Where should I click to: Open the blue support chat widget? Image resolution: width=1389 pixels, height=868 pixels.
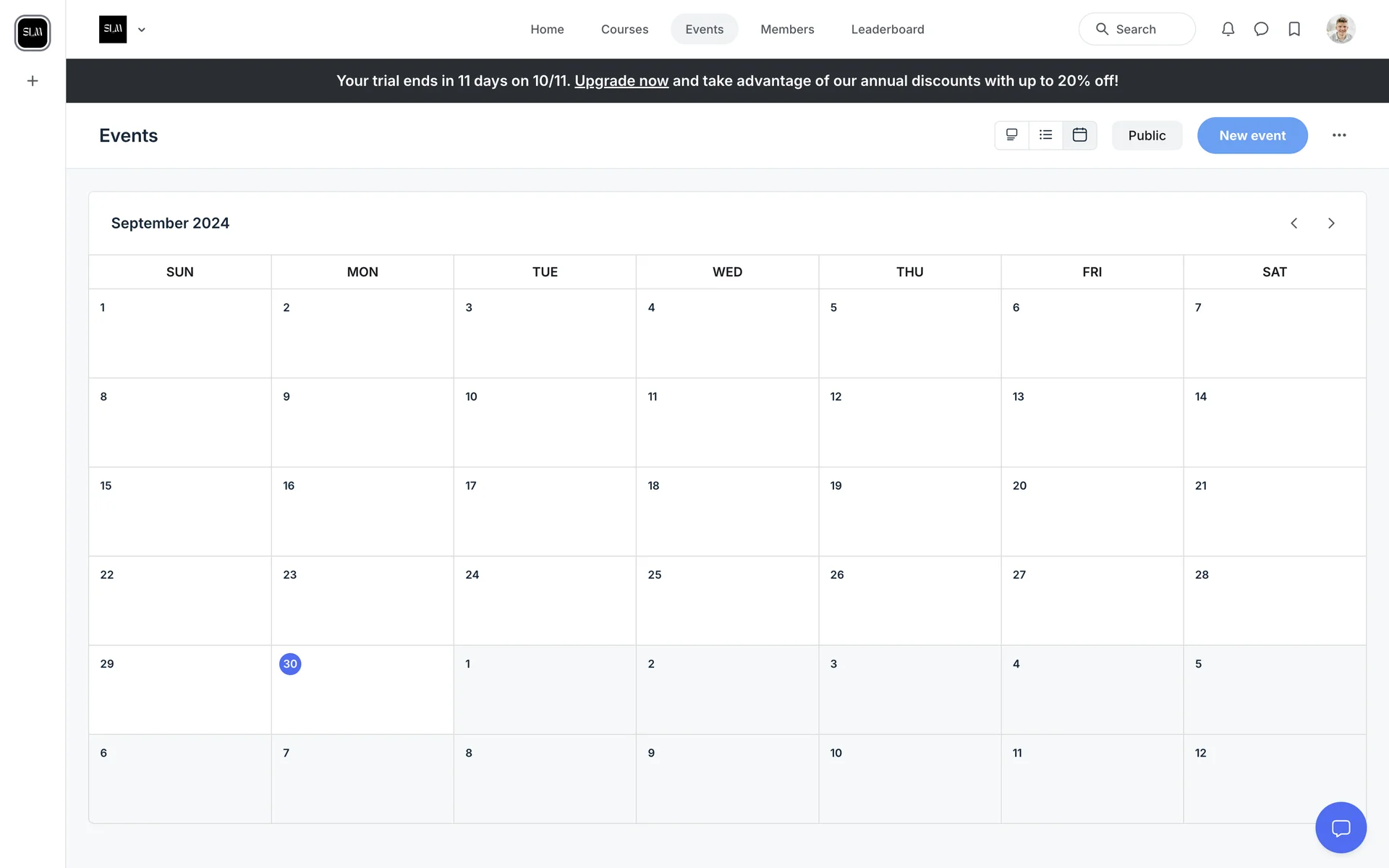pyautogui.click(x=1341, y=827)
